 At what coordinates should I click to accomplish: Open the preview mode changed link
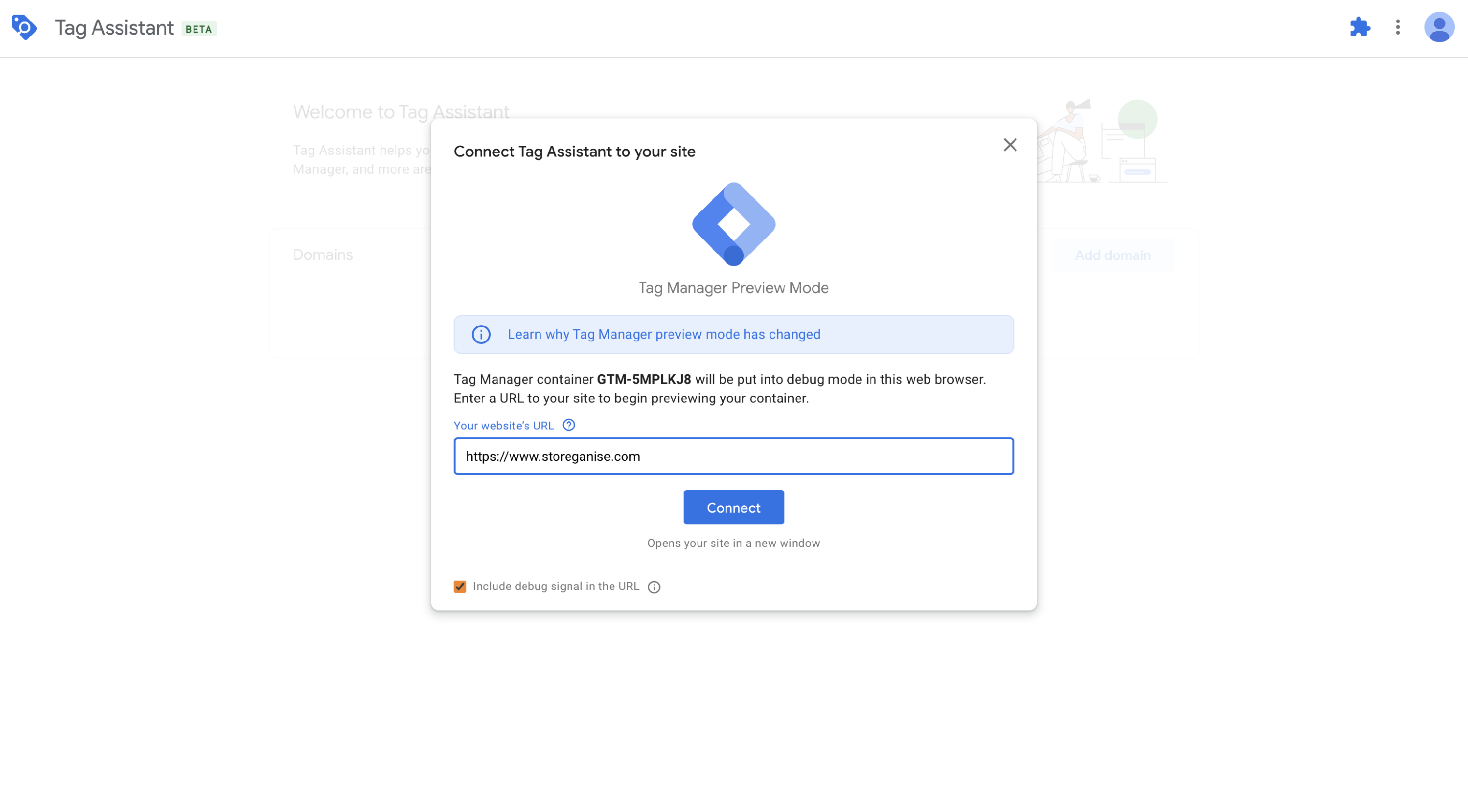664,335
